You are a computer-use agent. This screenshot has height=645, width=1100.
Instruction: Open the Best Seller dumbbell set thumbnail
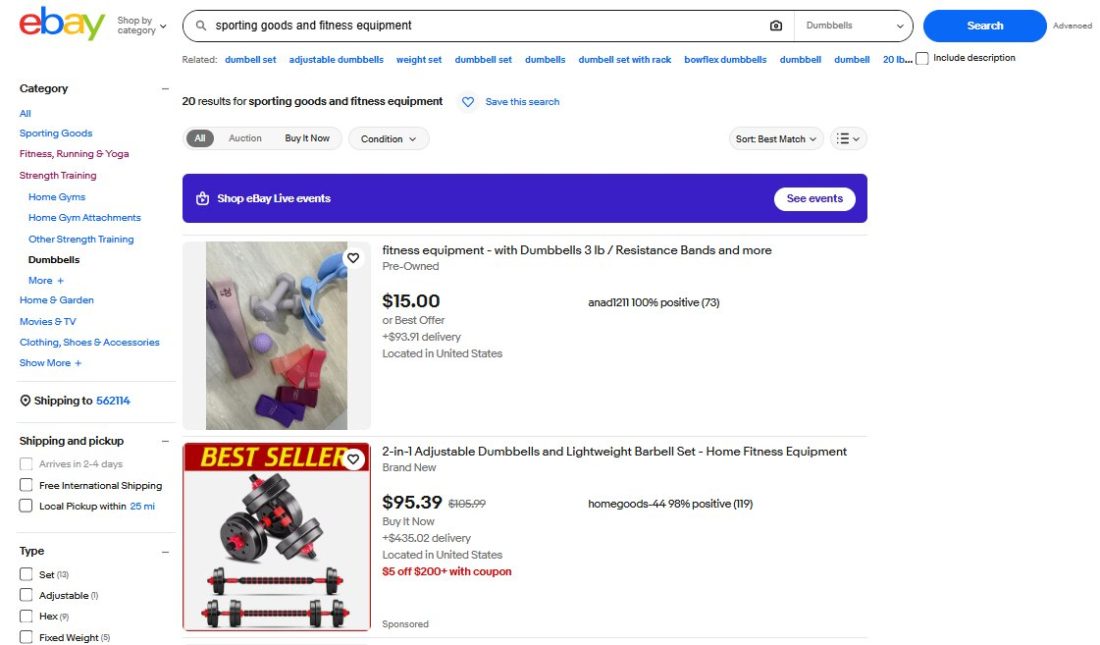tap(276, 537)
